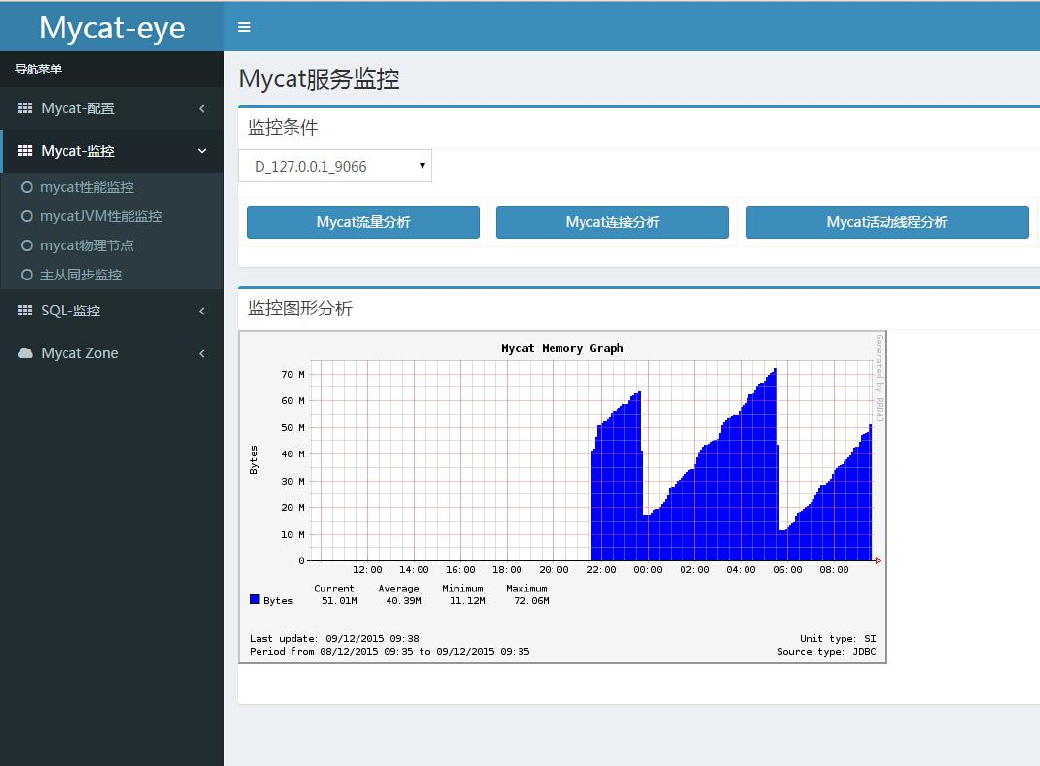Click the Mycat活动线程分析 button
The height and width of the screenshot is (766, 1040).
point(887,222)
